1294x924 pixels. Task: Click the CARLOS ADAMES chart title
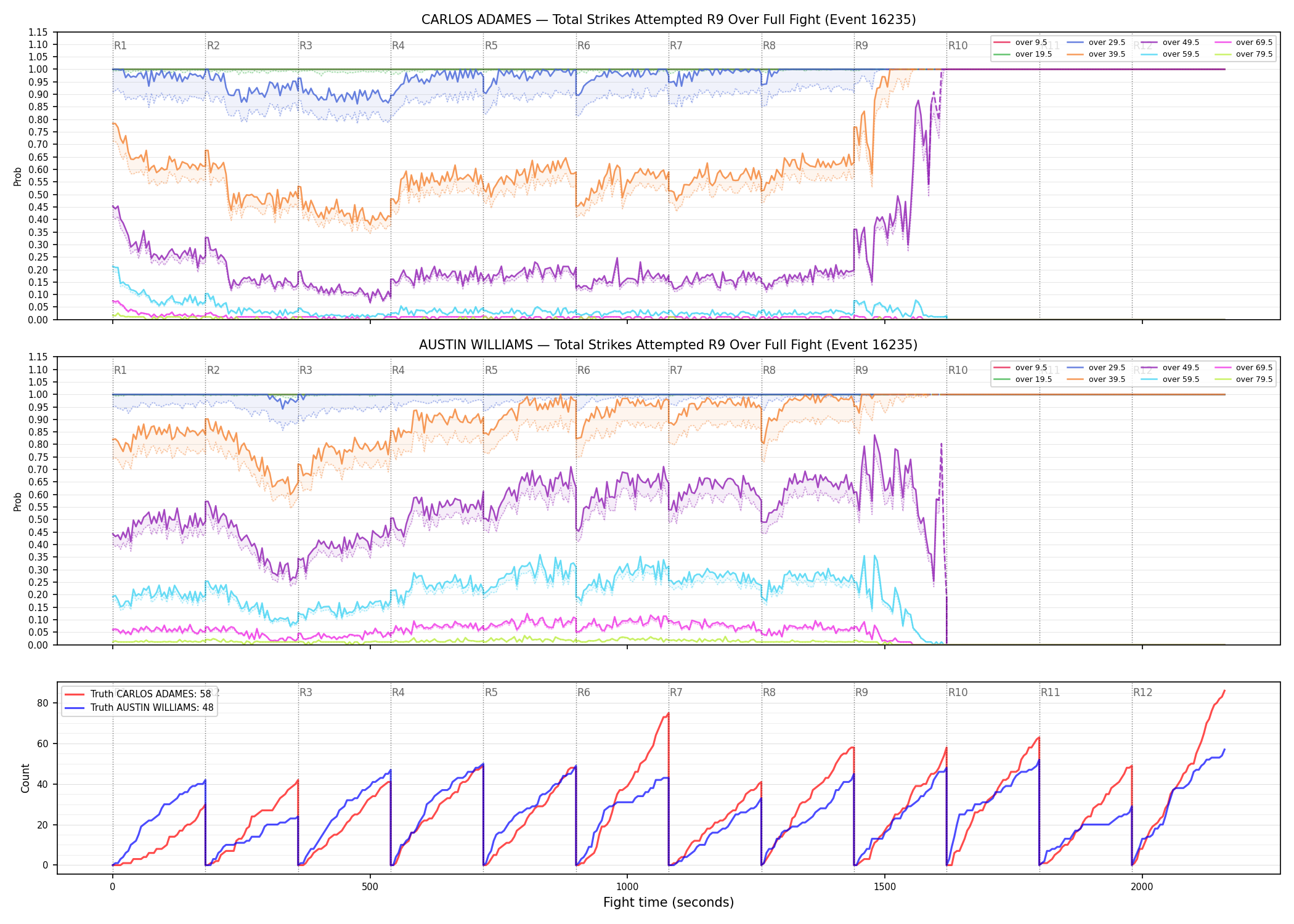point(669,20)
